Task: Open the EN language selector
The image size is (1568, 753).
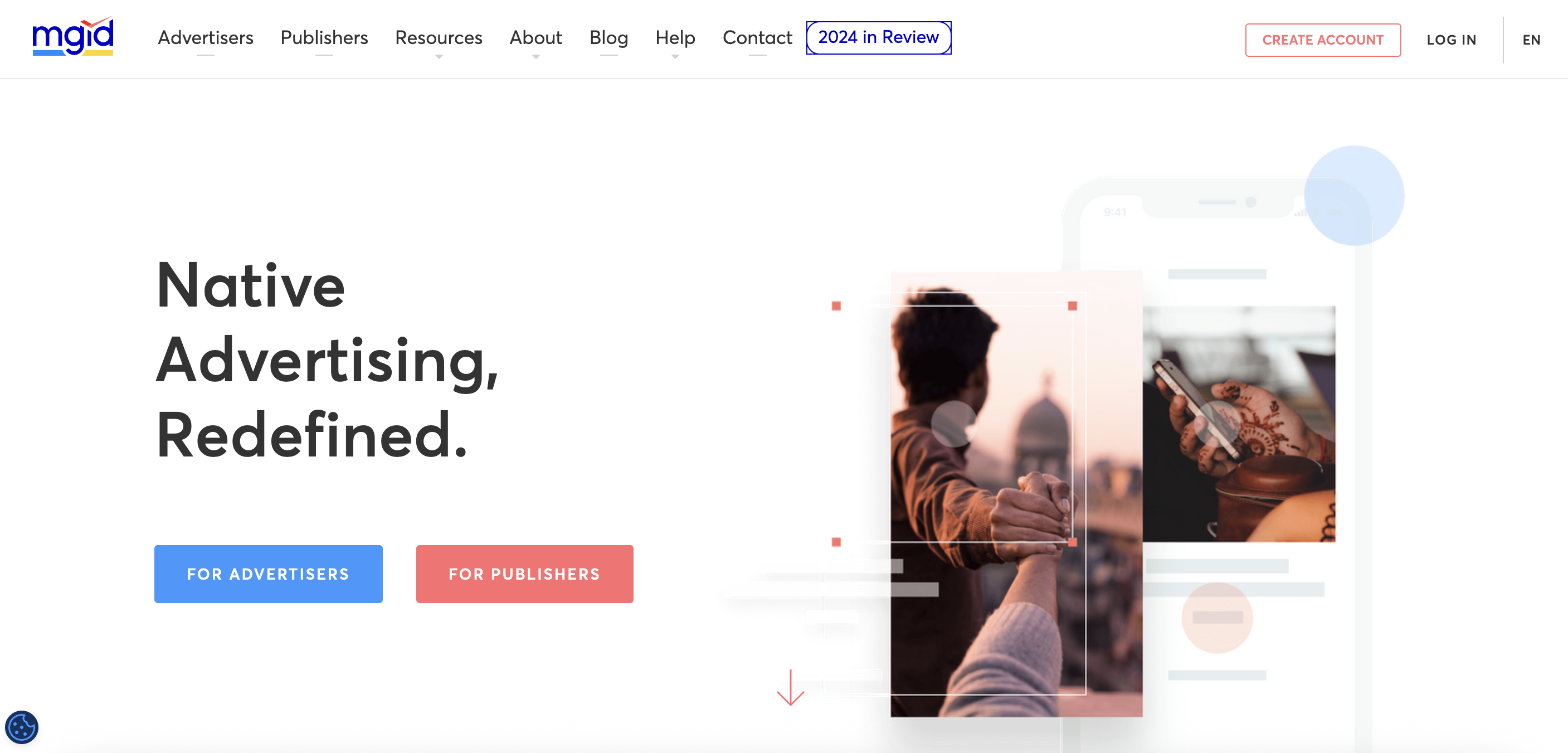Action: tap(1531, 40)
